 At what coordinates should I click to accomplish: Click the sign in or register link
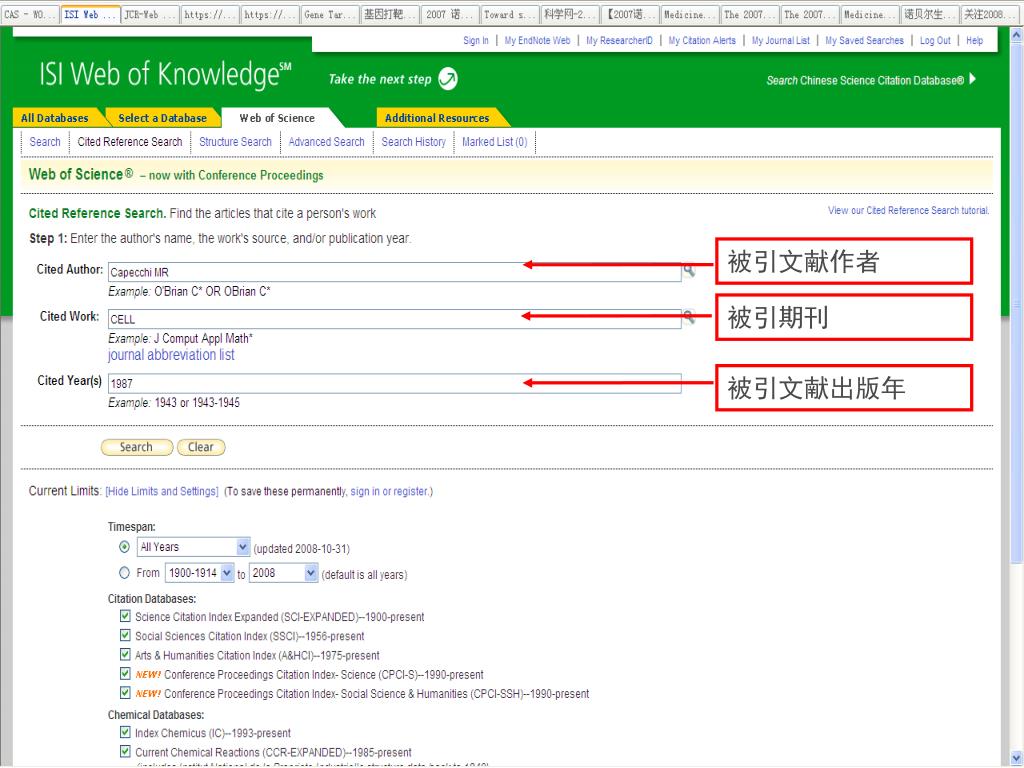click(x=389, y=491)
